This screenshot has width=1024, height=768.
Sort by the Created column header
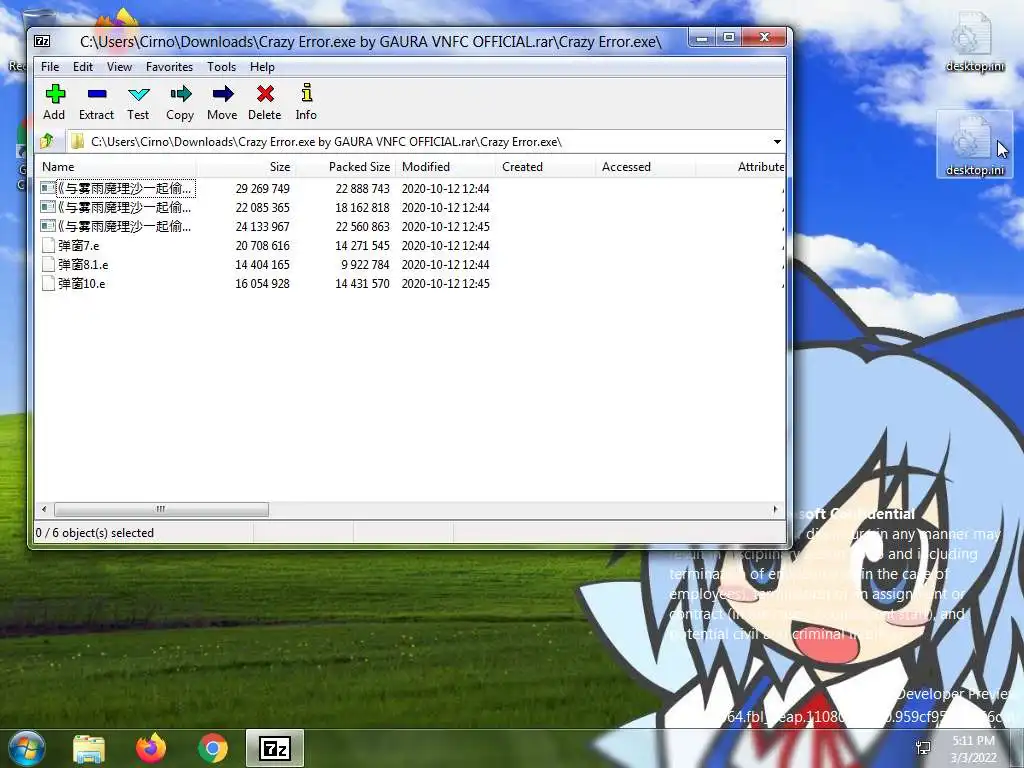[545, 167]
